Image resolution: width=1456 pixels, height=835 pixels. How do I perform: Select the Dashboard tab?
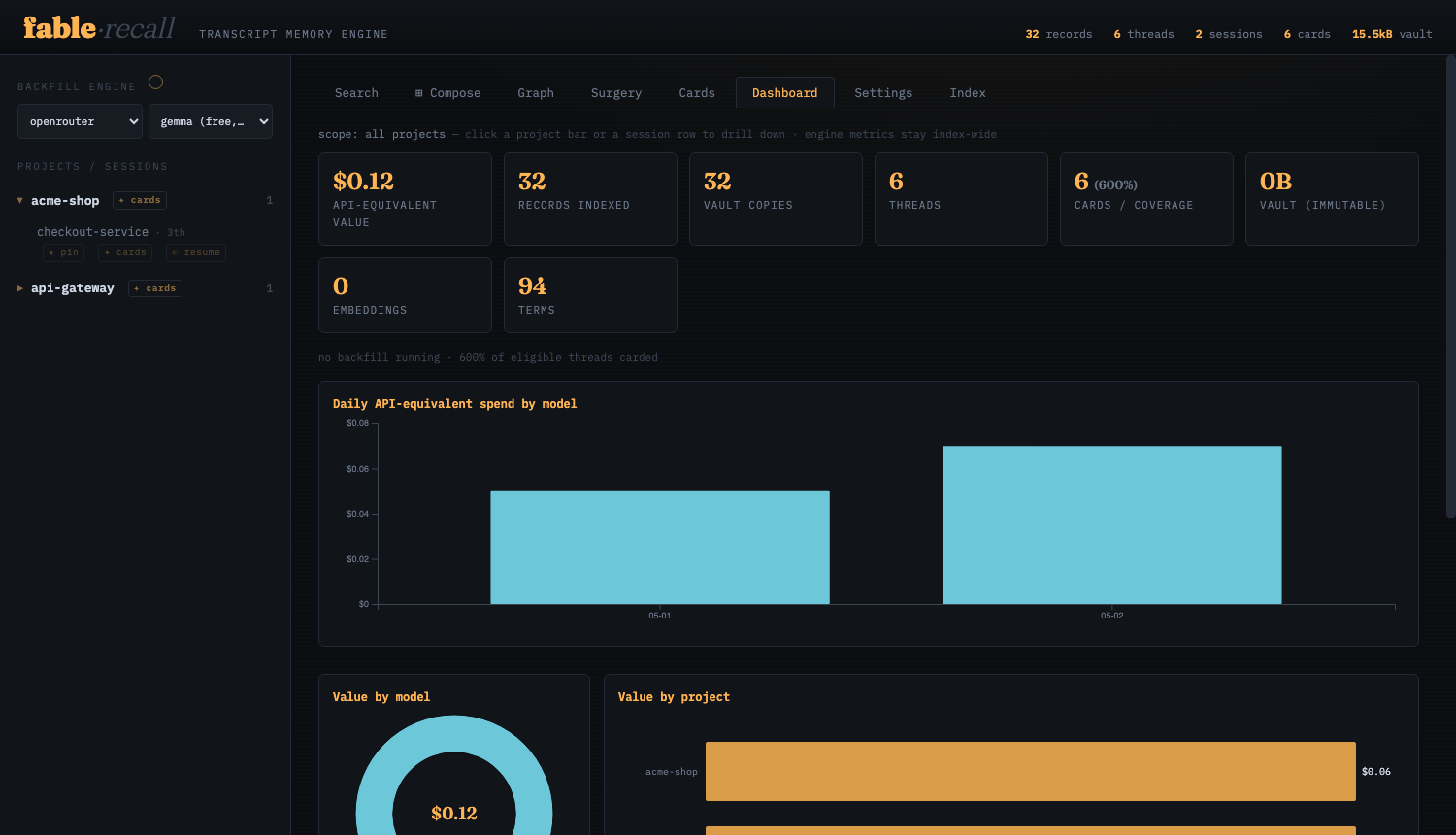785,93
